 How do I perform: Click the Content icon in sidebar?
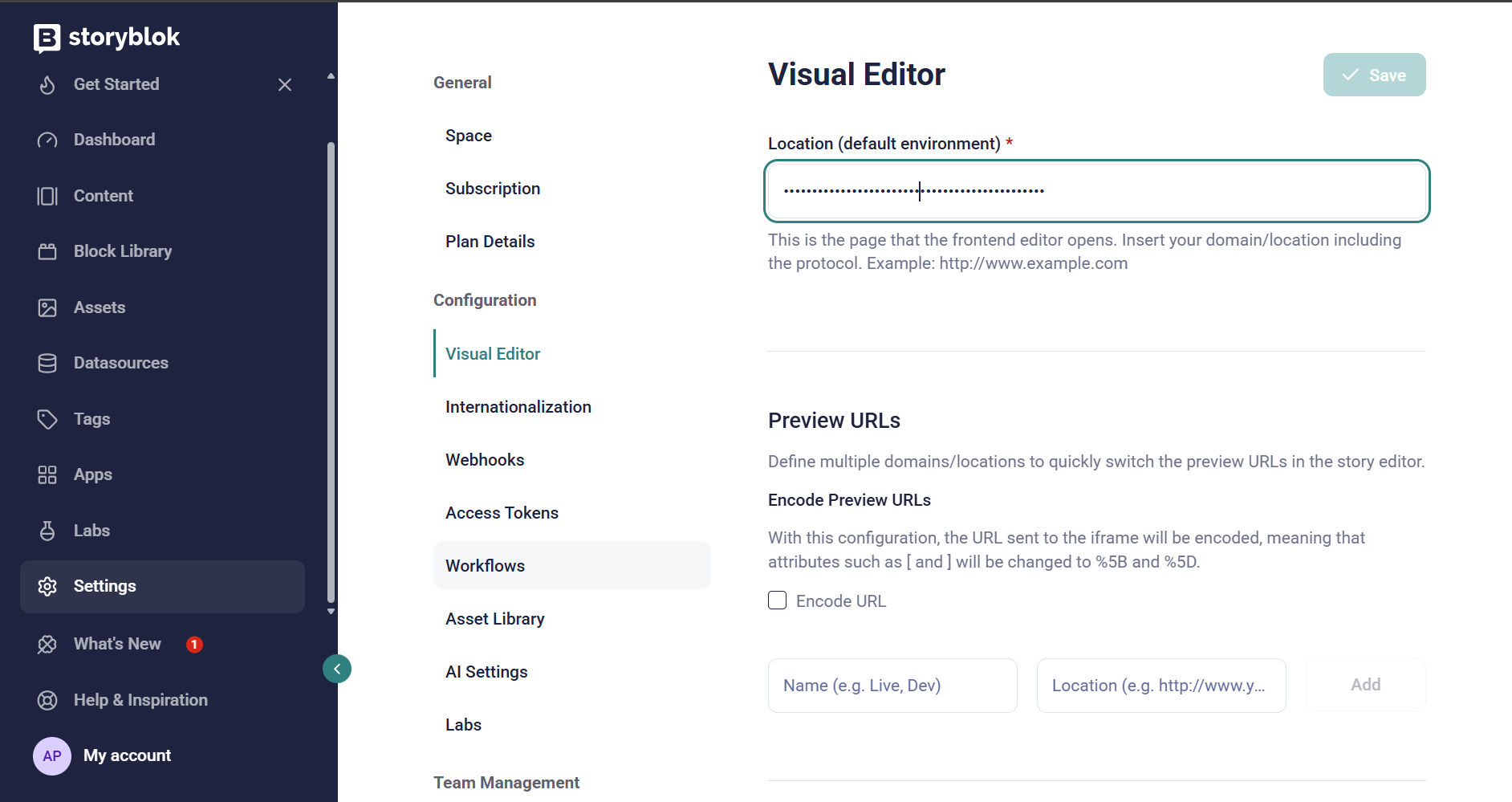47,196
